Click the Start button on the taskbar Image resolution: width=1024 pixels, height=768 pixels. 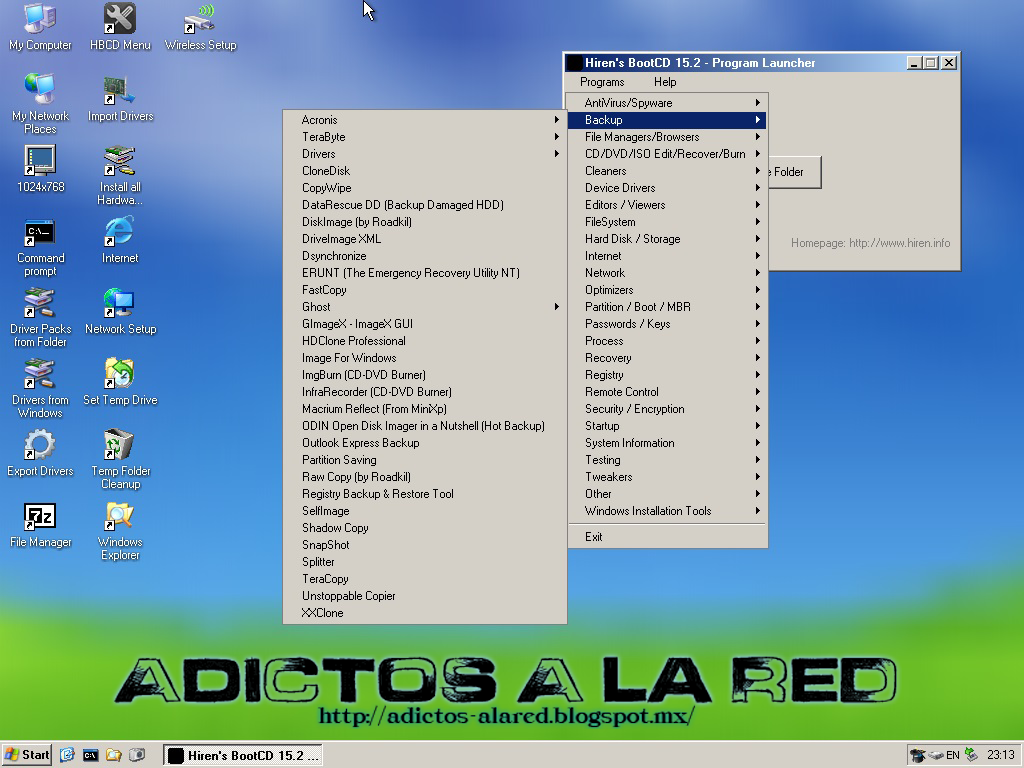click(x=27, y=755)
